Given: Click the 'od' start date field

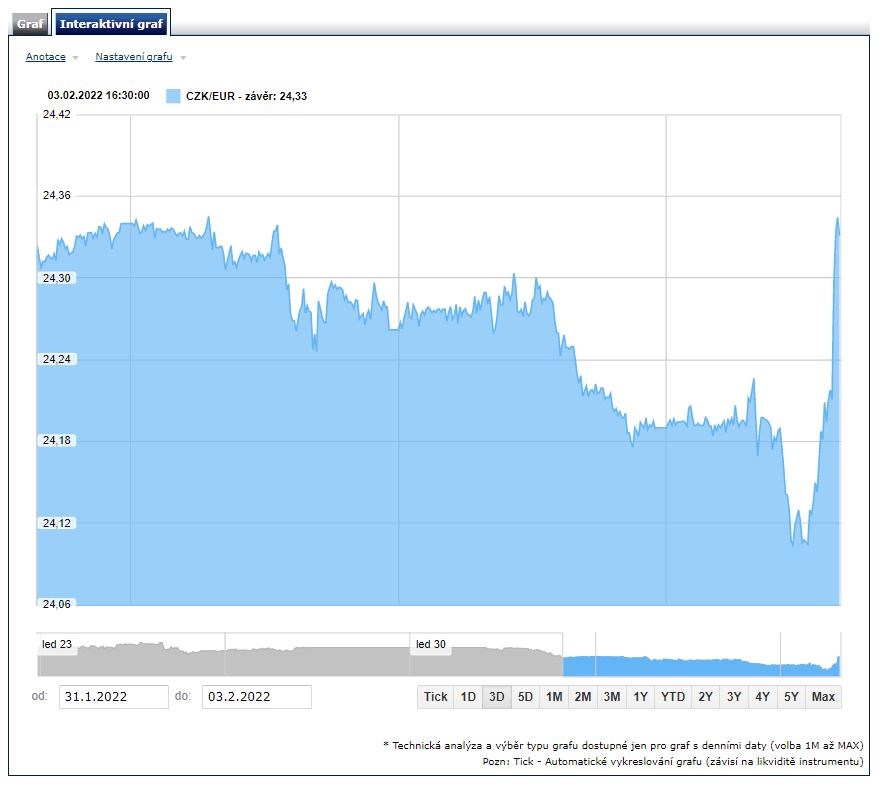Looking at the screenshot, I should 113,697.
